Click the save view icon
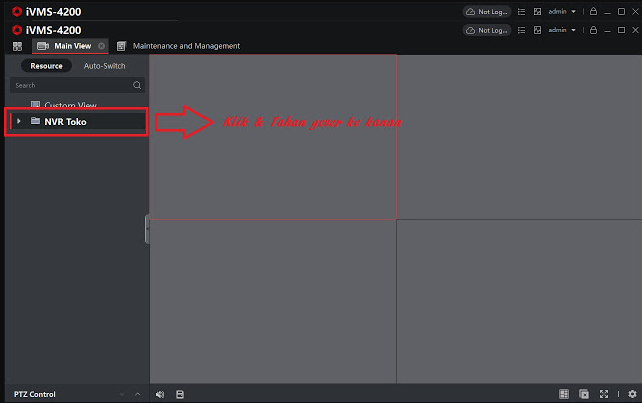 pyautogui.click(x=180, y=394)
